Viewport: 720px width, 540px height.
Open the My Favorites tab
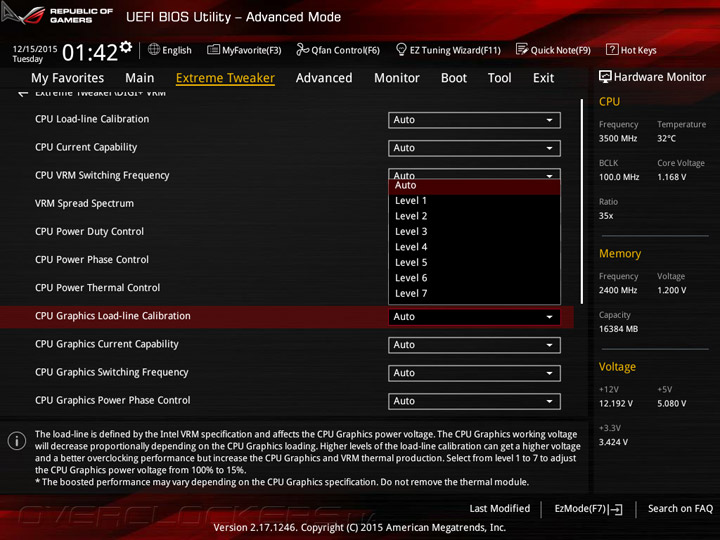coord(68,78)
